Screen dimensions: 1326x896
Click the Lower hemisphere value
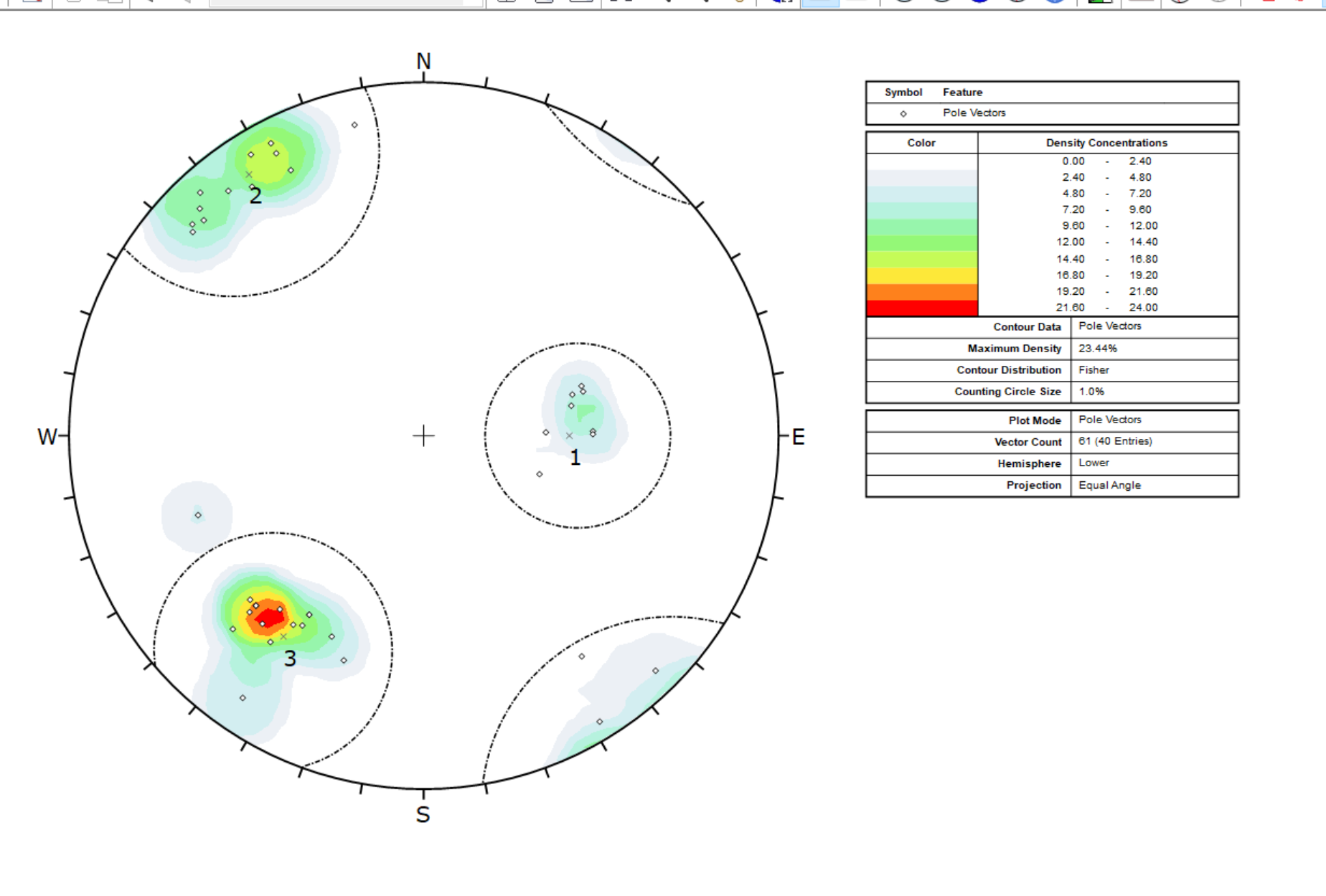[1094, 463]
